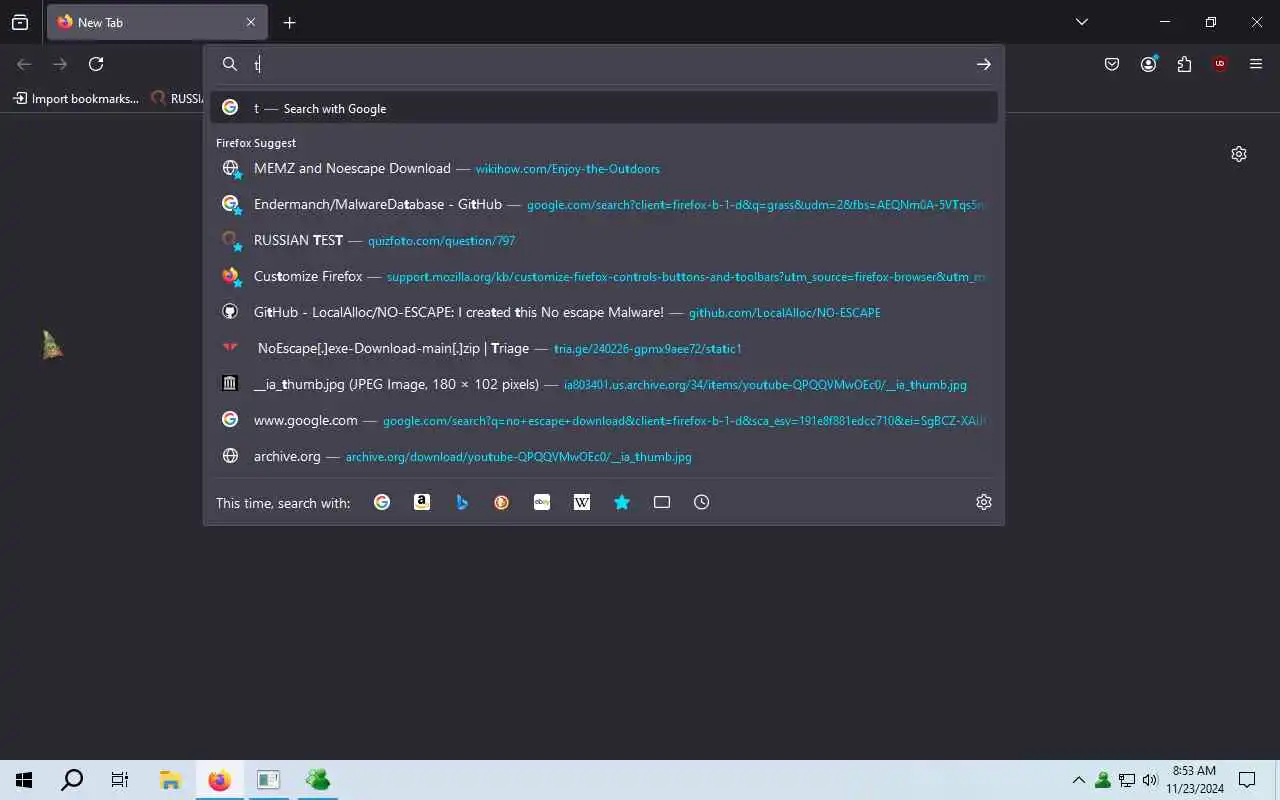Search this time with Amazon icon
The height and width of the screenshot is (800, 1280).
[x=422, y=502]
